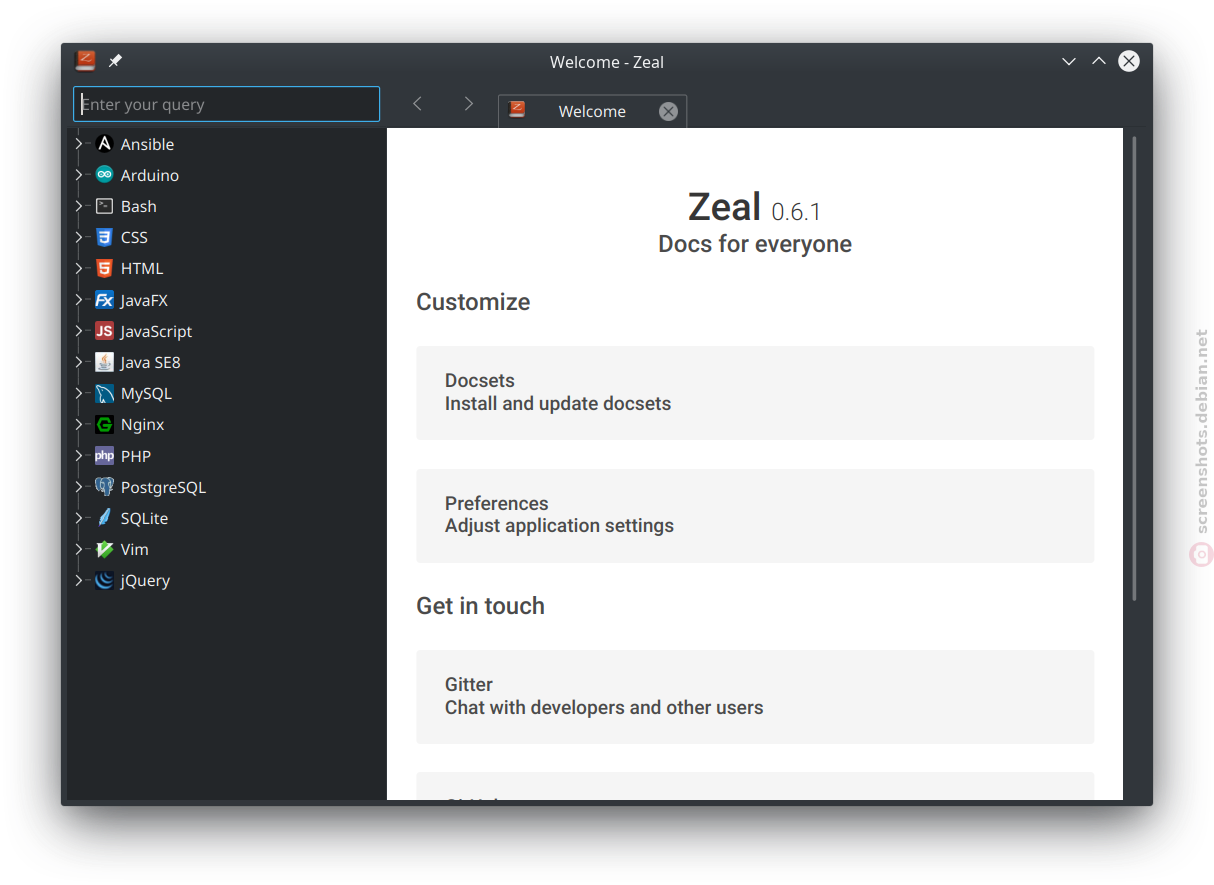Viewport: 1214px width, 885px height.
Task: Click the PHP docset icon
Action: click(x=104, y=456)
